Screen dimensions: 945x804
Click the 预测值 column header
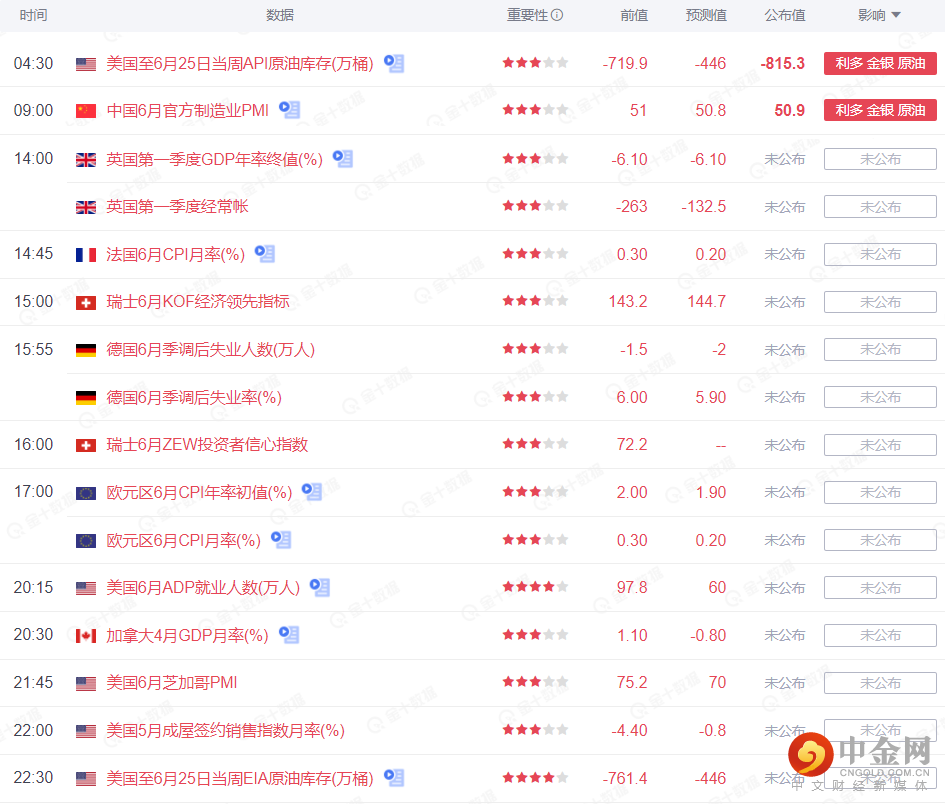[706, 15]
